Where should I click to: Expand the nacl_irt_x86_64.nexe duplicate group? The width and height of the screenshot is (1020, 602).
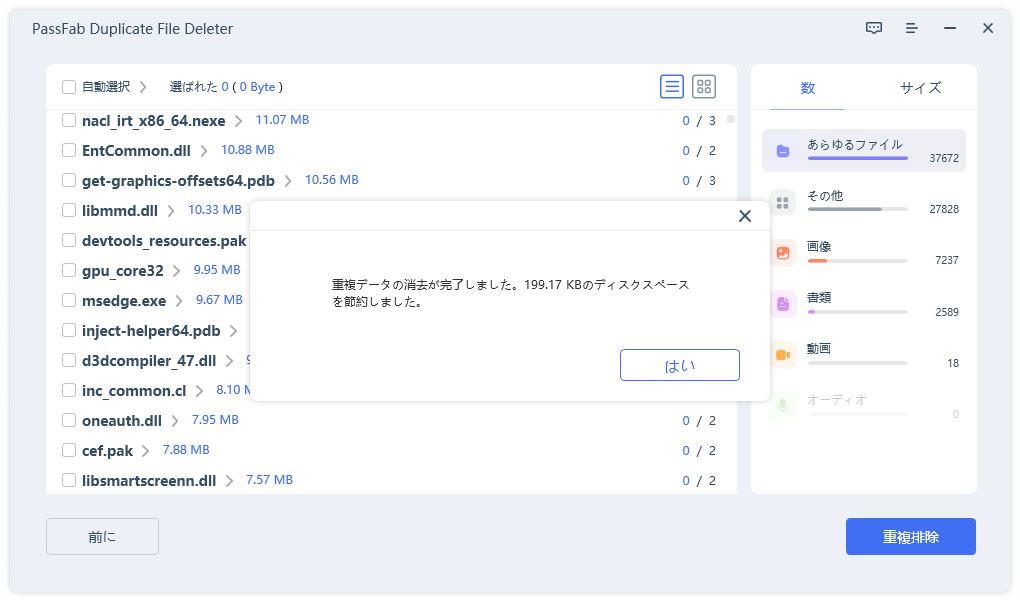(x=239, y=121)
